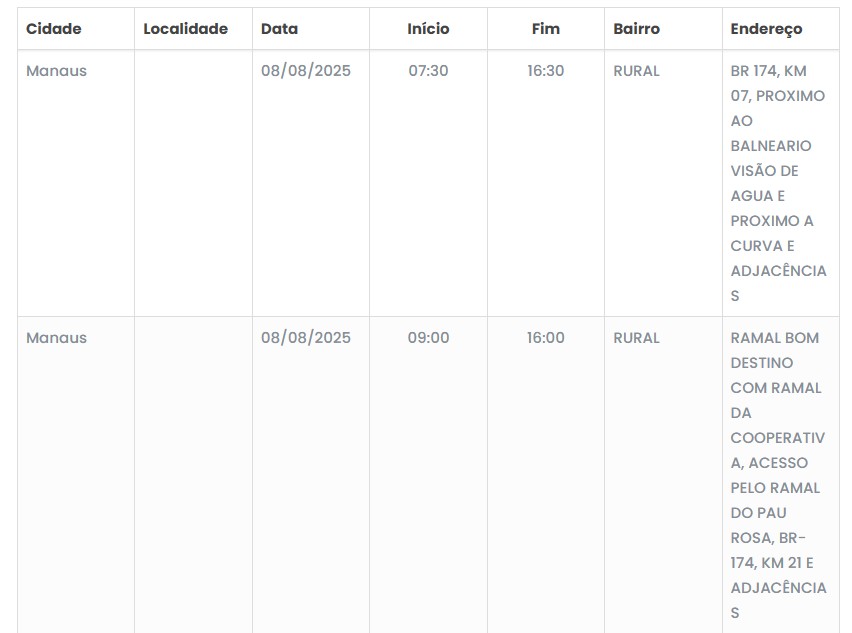Click the 16:00 end time cell
Image resolution: width=852 pixels, height=633 pixels.
[x=546, y=338]
